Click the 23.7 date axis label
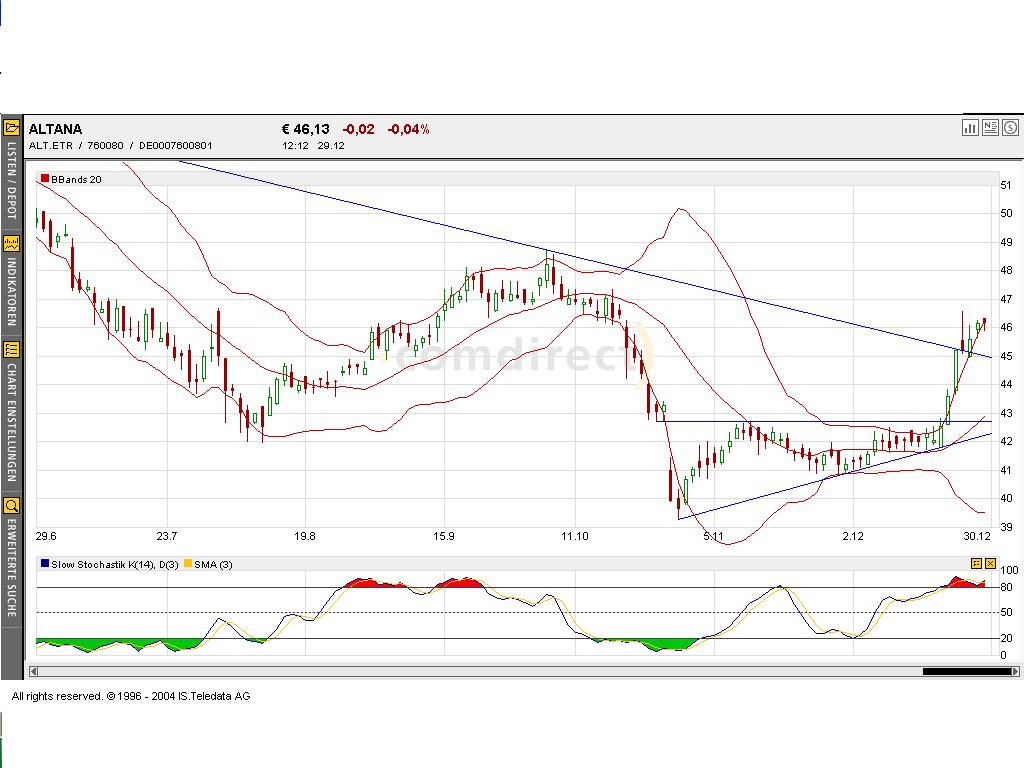The image size is (1024, 768). (x=167, y=536)
